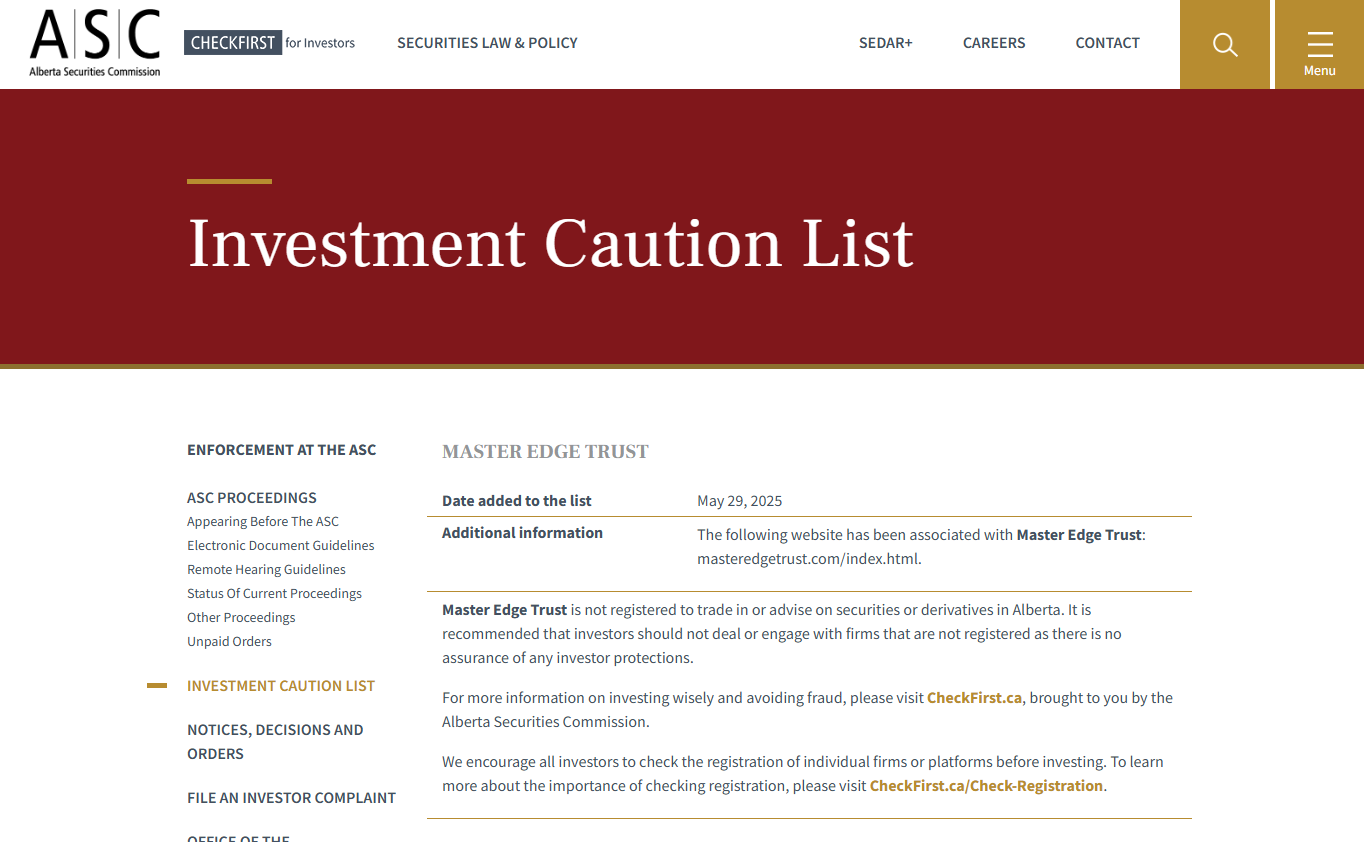Open Electronic Document Guidelines
The height and width of the screenshot is (842, 1364).
pos(281,546)
